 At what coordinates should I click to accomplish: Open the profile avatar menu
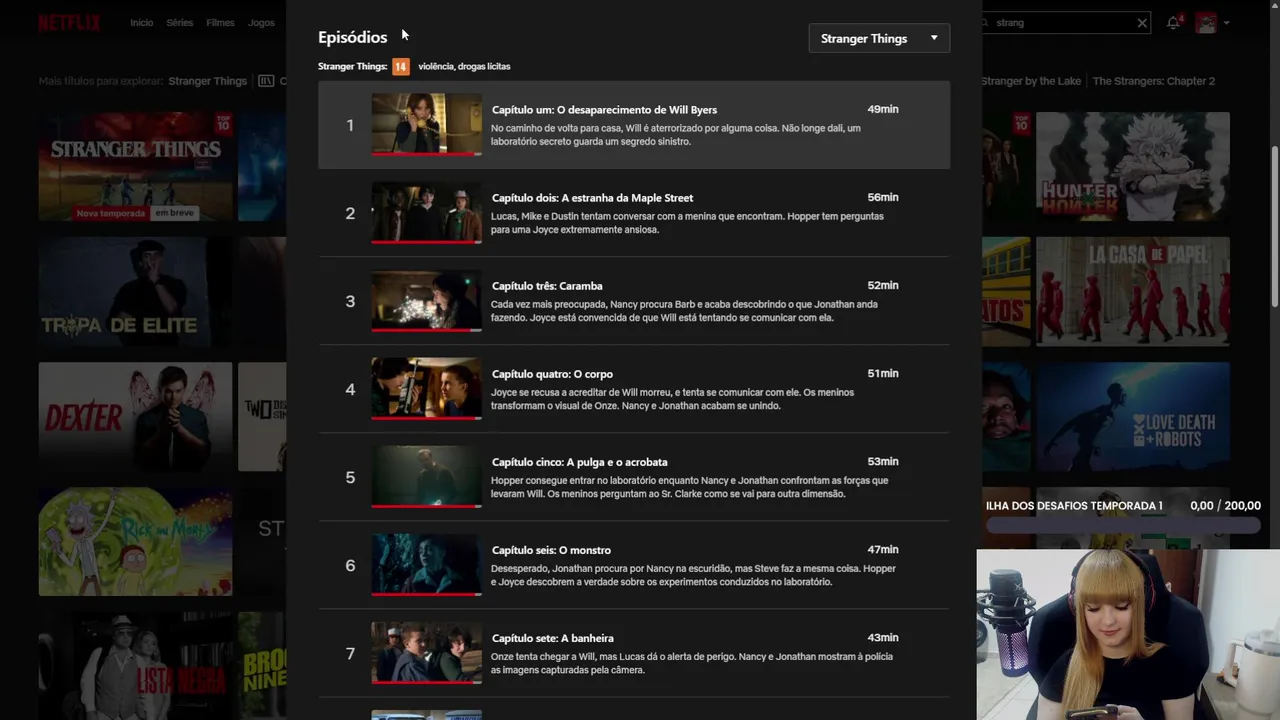pyautogui.click(x=1206, y=22)
